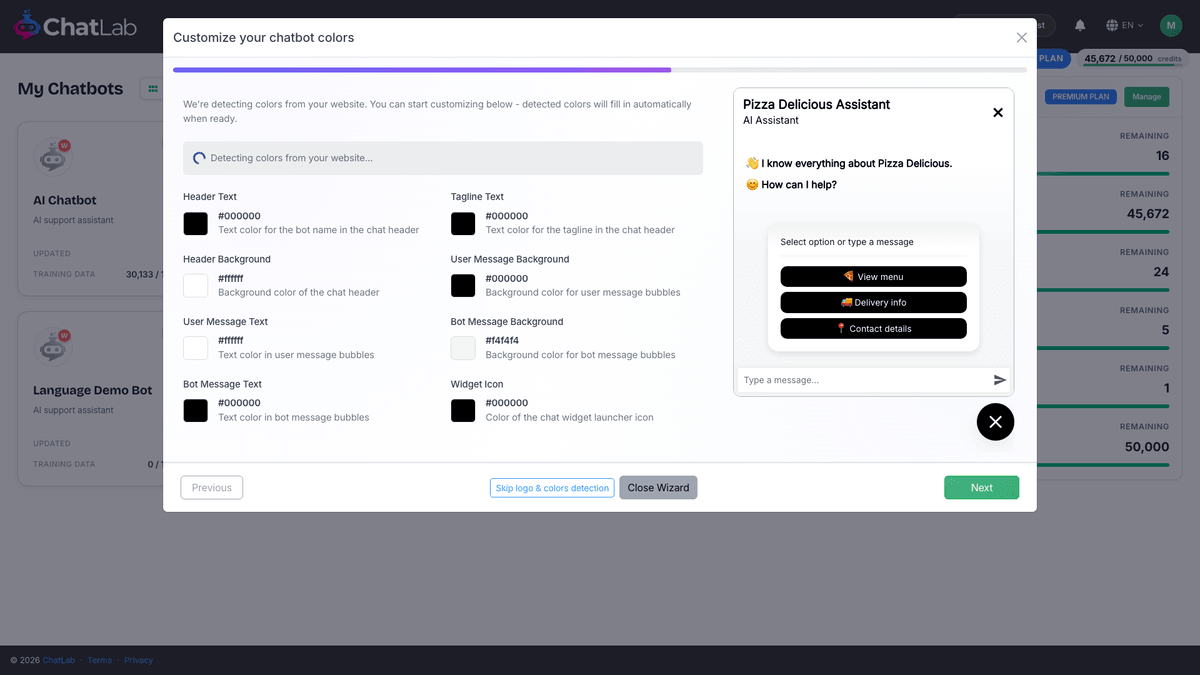Click the Type a message input field
The image size is (1200, 675).
[x=864, y=380]
